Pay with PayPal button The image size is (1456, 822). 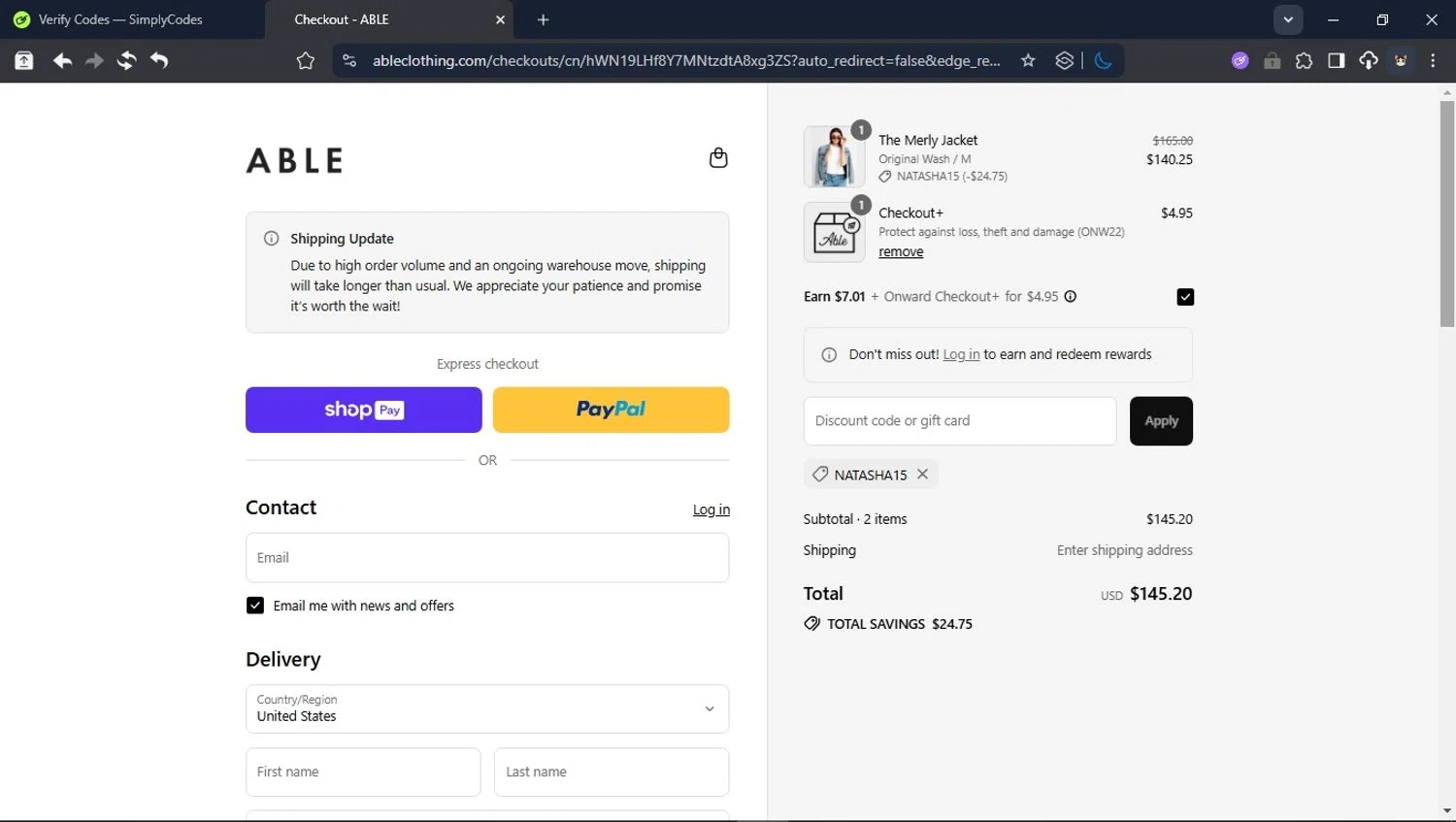pyautogui.click(x=612, y=410)
